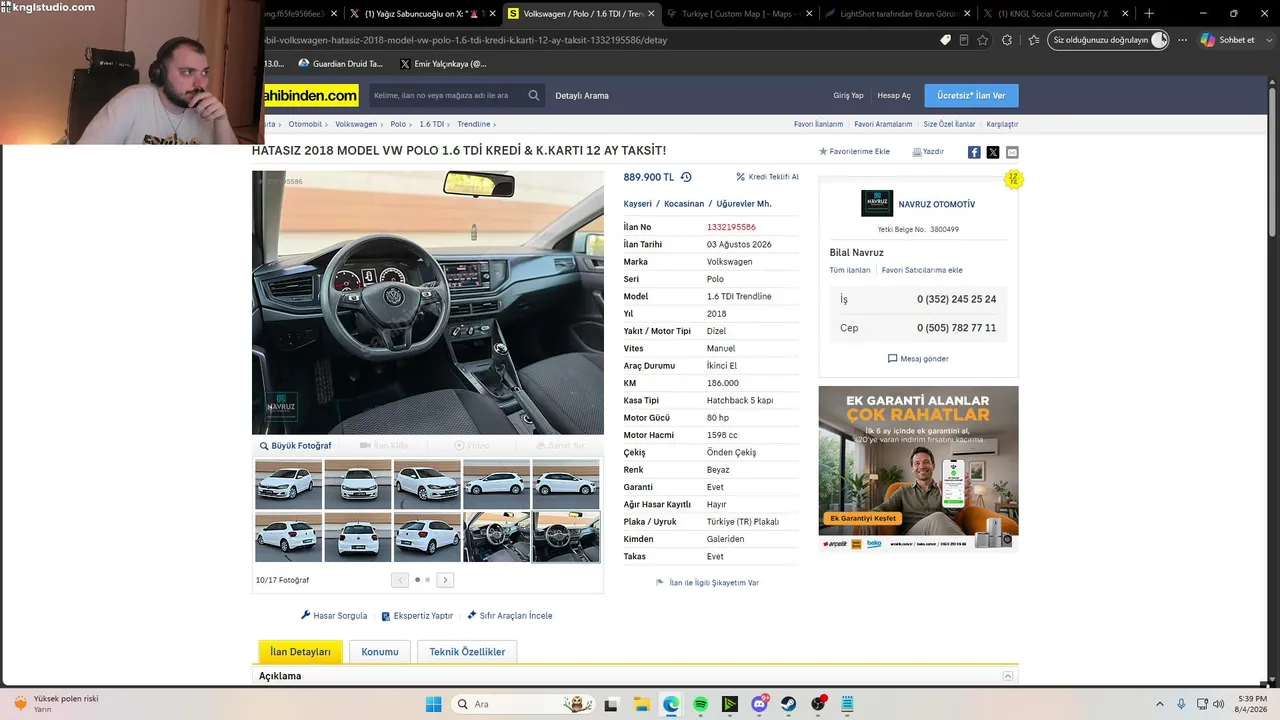Open File Explorer from the taskbar
This screenshot has height=720, width=1280.
pyautogui.click(x=641, y=704)
